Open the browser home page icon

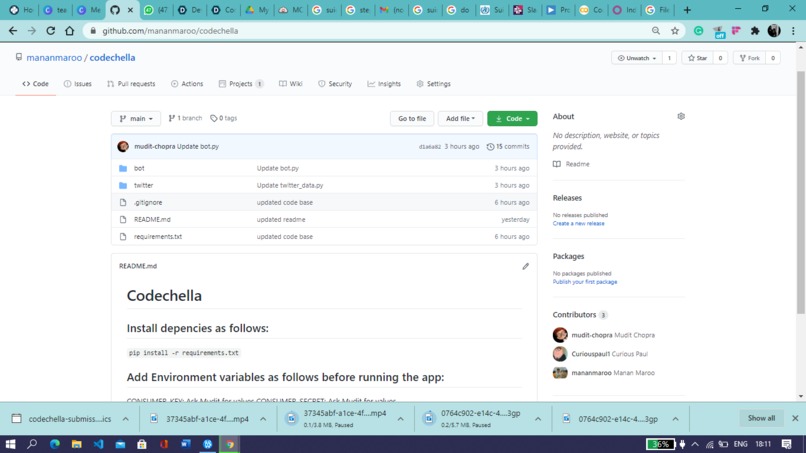(69, 31)
